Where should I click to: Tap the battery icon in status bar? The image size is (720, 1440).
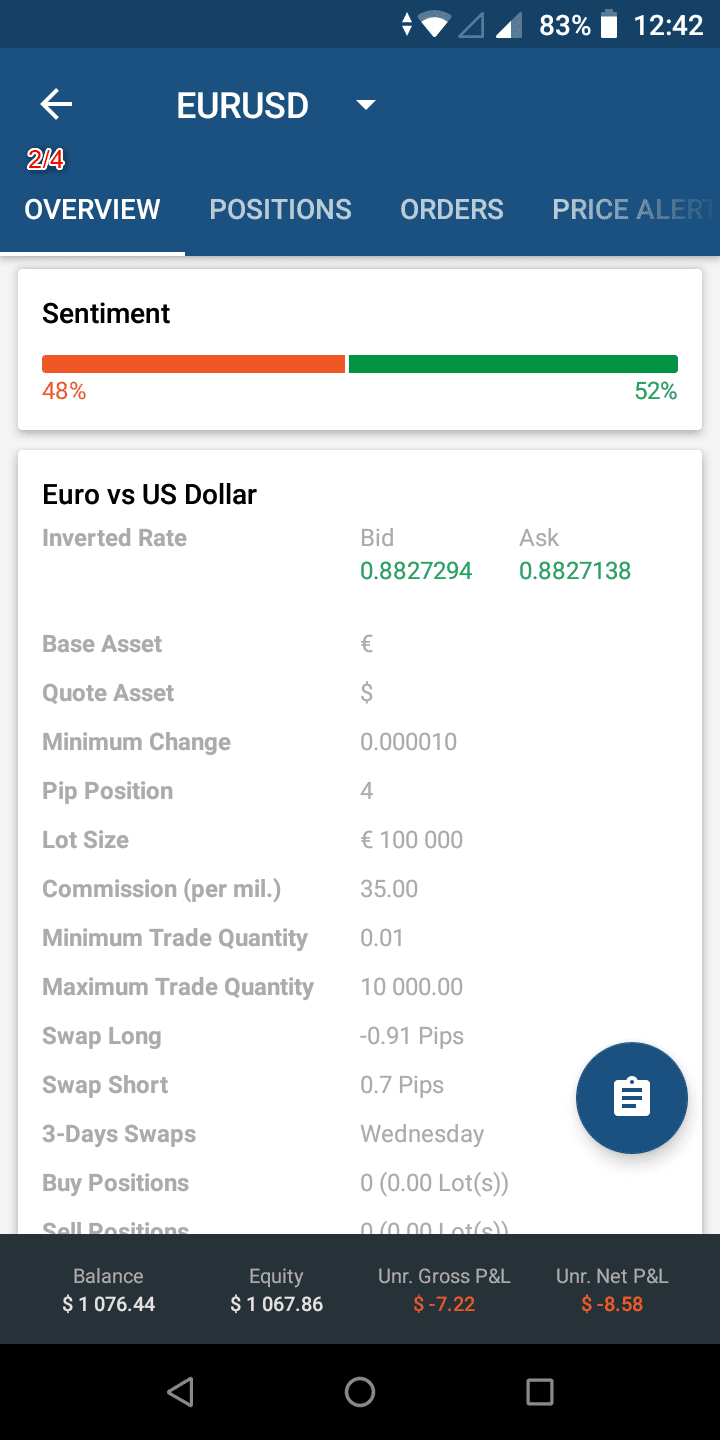click(609, 25)
